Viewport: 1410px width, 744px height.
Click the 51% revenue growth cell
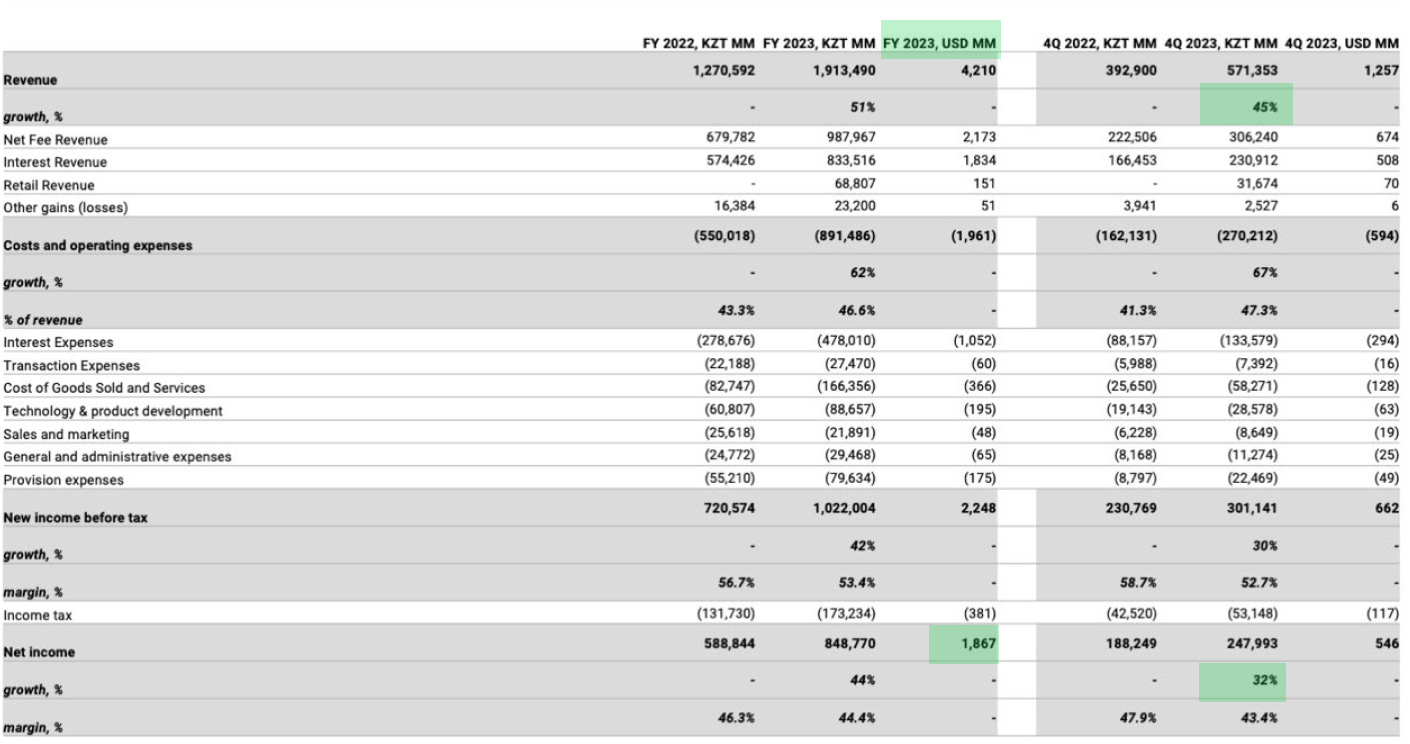[x=863, y=107]
